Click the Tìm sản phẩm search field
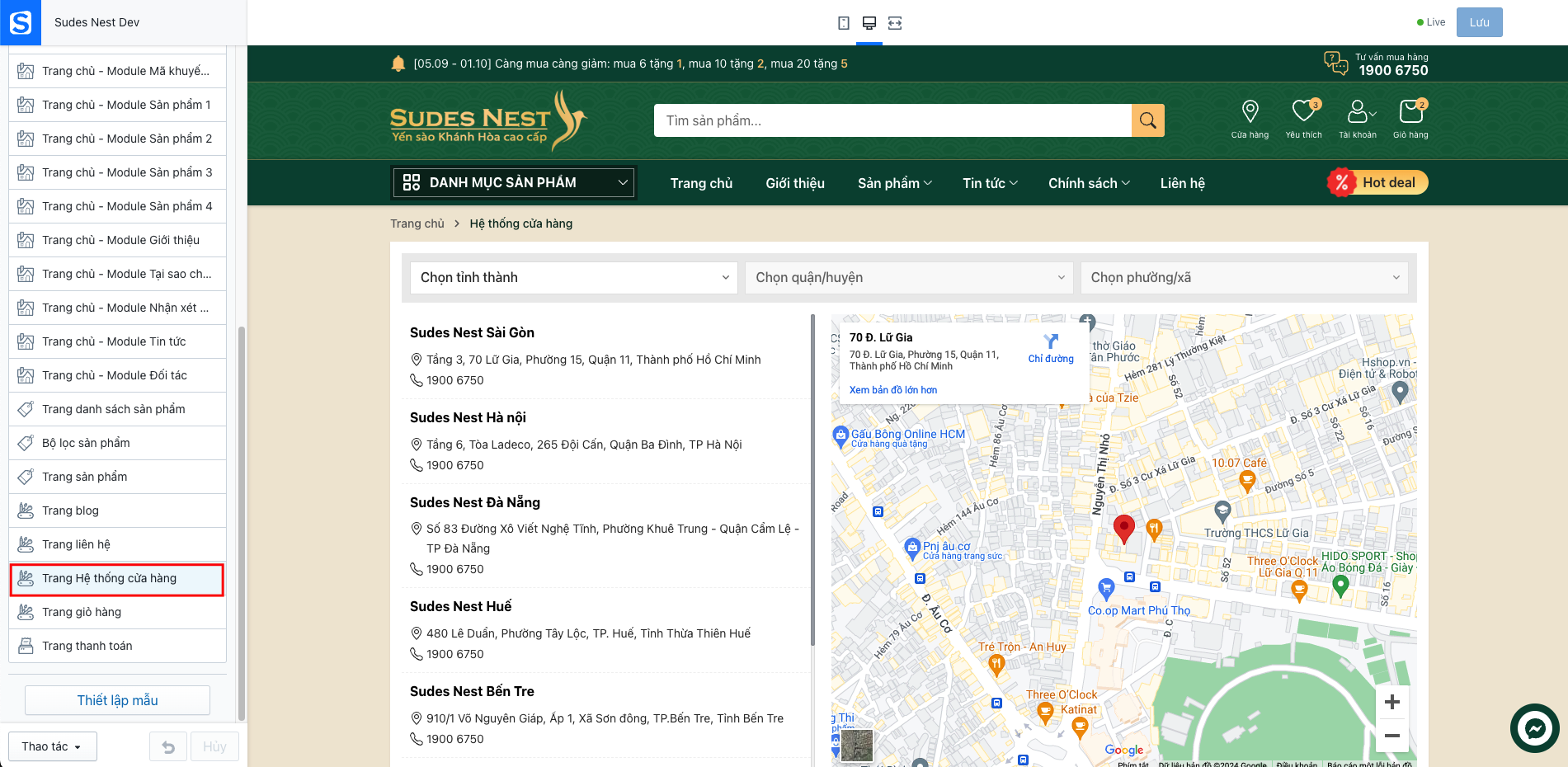 (892, 120)
